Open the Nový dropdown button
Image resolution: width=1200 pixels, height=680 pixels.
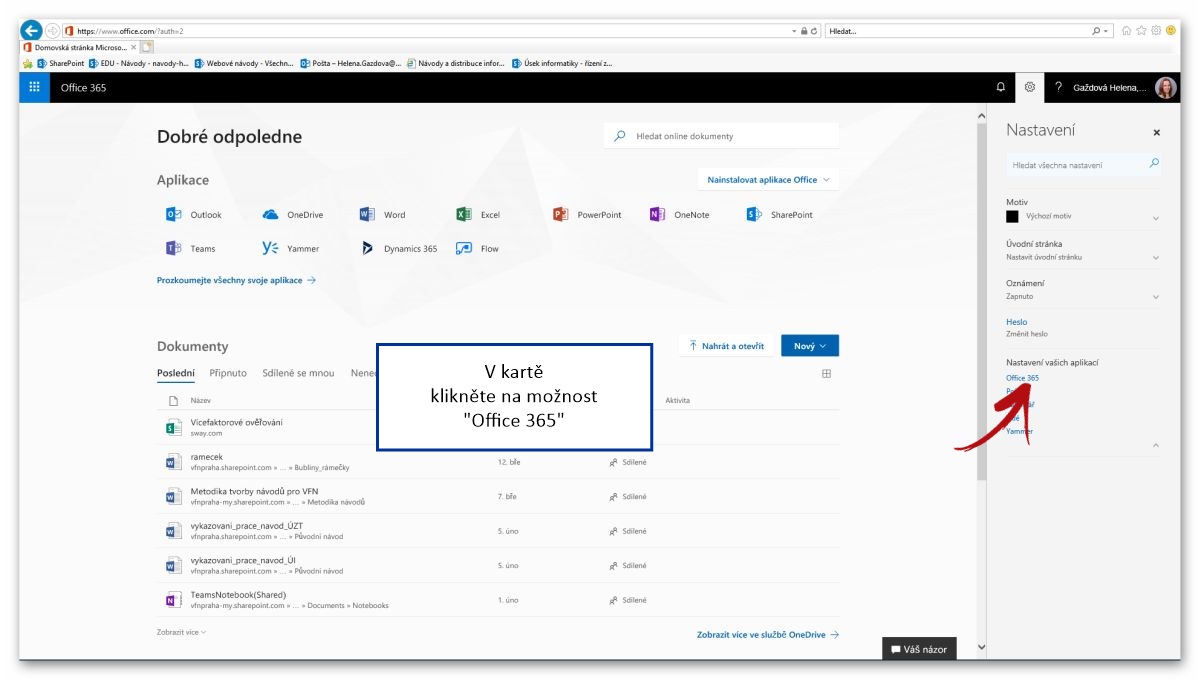[x=810, y=346]
